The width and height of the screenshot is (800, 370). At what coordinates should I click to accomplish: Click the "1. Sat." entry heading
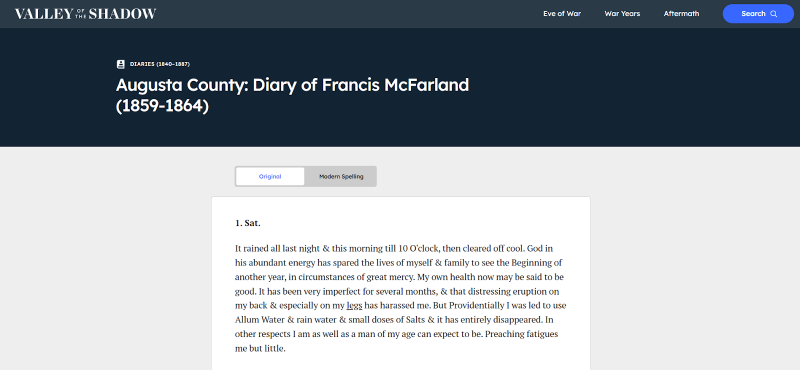(247, 223)
